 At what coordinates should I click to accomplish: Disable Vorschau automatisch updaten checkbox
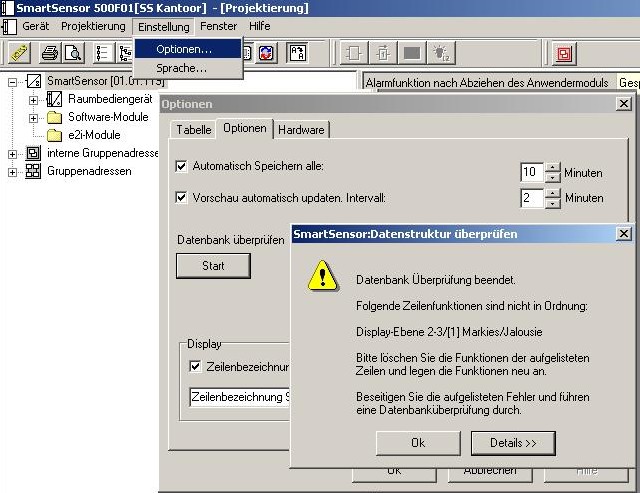pos(181,197)
